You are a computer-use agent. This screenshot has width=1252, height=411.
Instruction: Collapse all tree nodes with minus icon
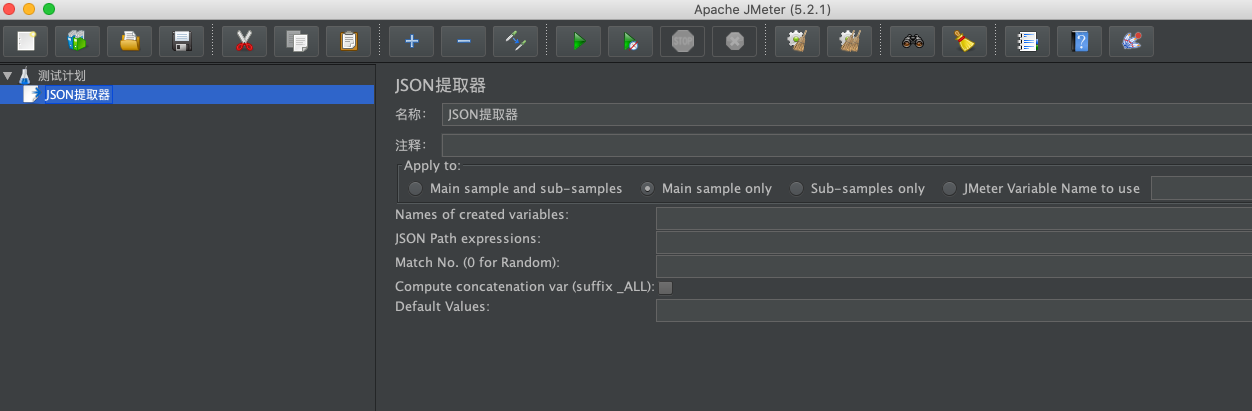coord(463,41)
